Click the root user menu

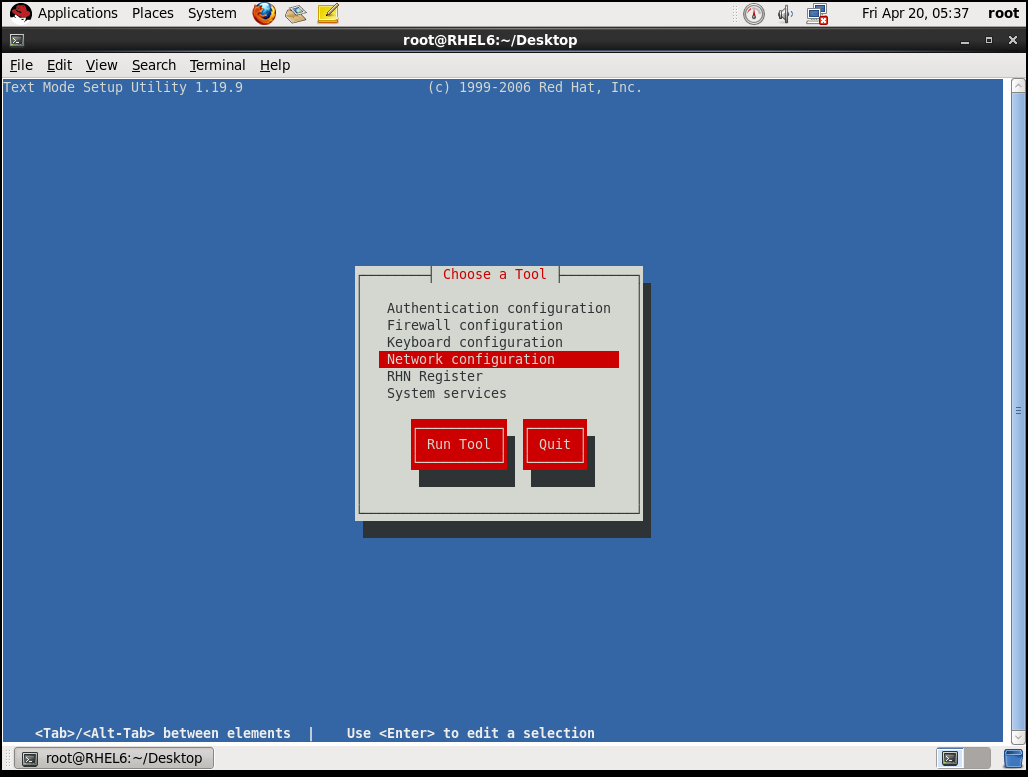[1003, 13]
